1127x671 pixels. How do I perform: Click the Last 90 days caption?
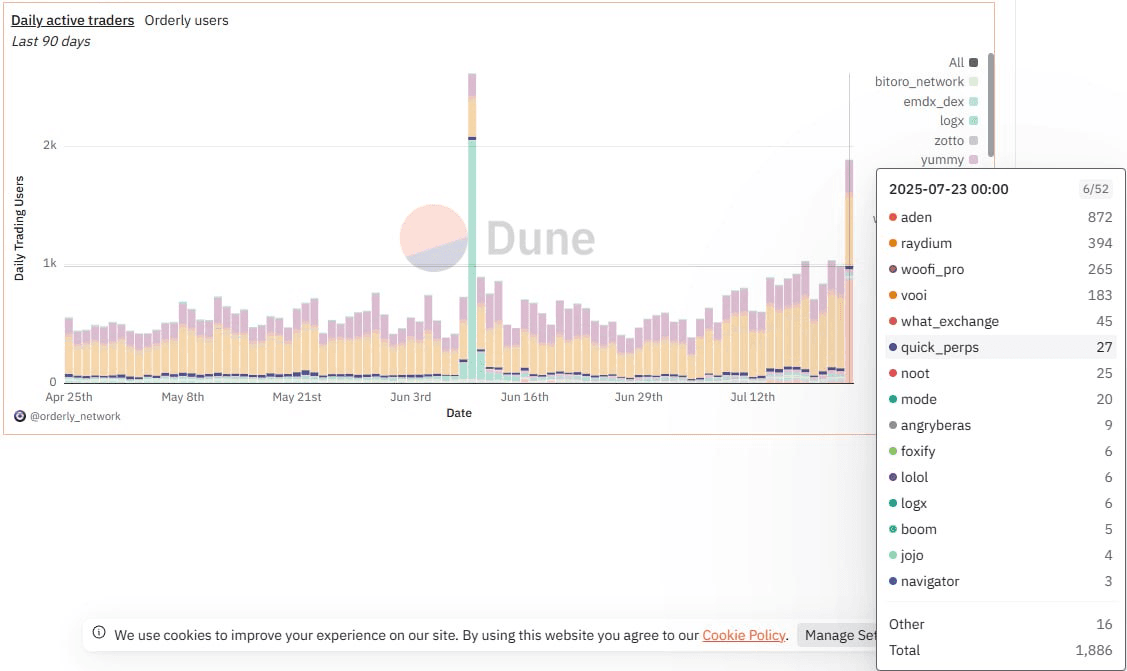(x=51, y=42)
